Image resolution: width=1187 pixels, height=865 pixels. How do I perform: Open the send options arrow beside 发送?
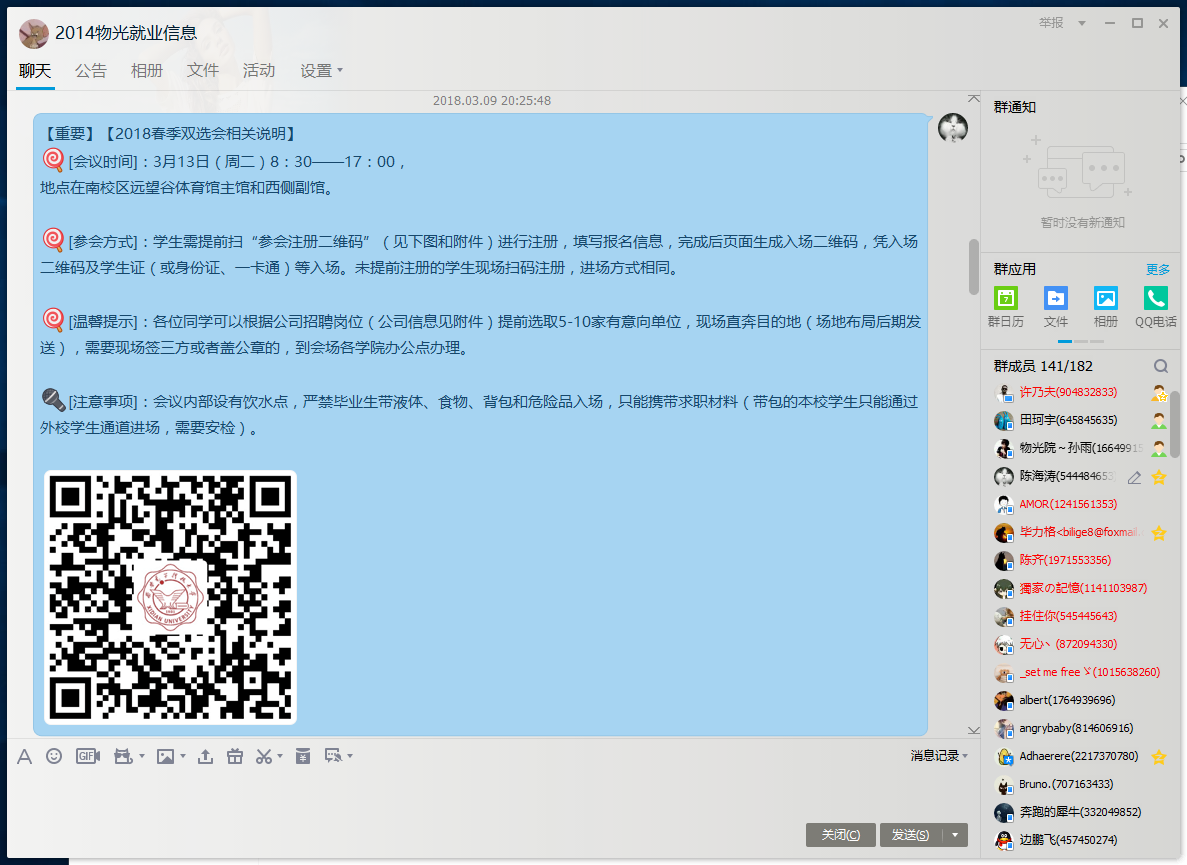[x=956, y=835]
